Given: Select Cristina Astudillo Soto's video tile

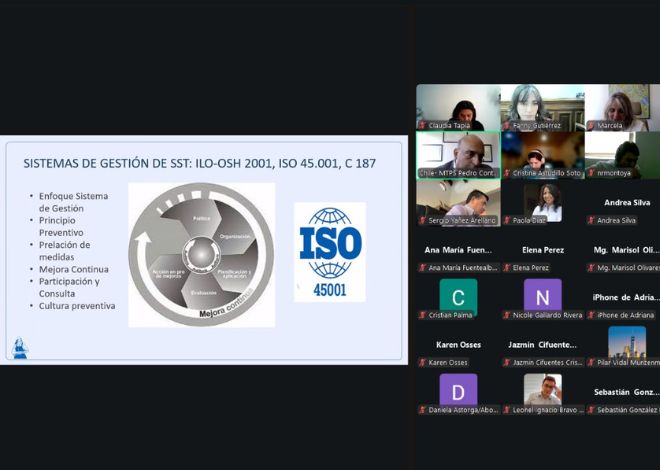Looking at the screenshot, I should pos(542,155).
